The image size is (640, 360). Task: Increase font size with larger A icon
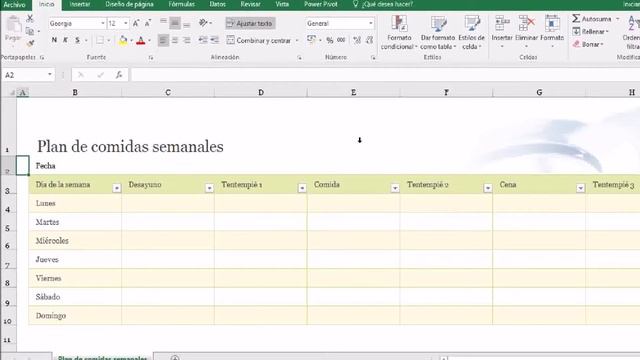[x=136, y=23]
